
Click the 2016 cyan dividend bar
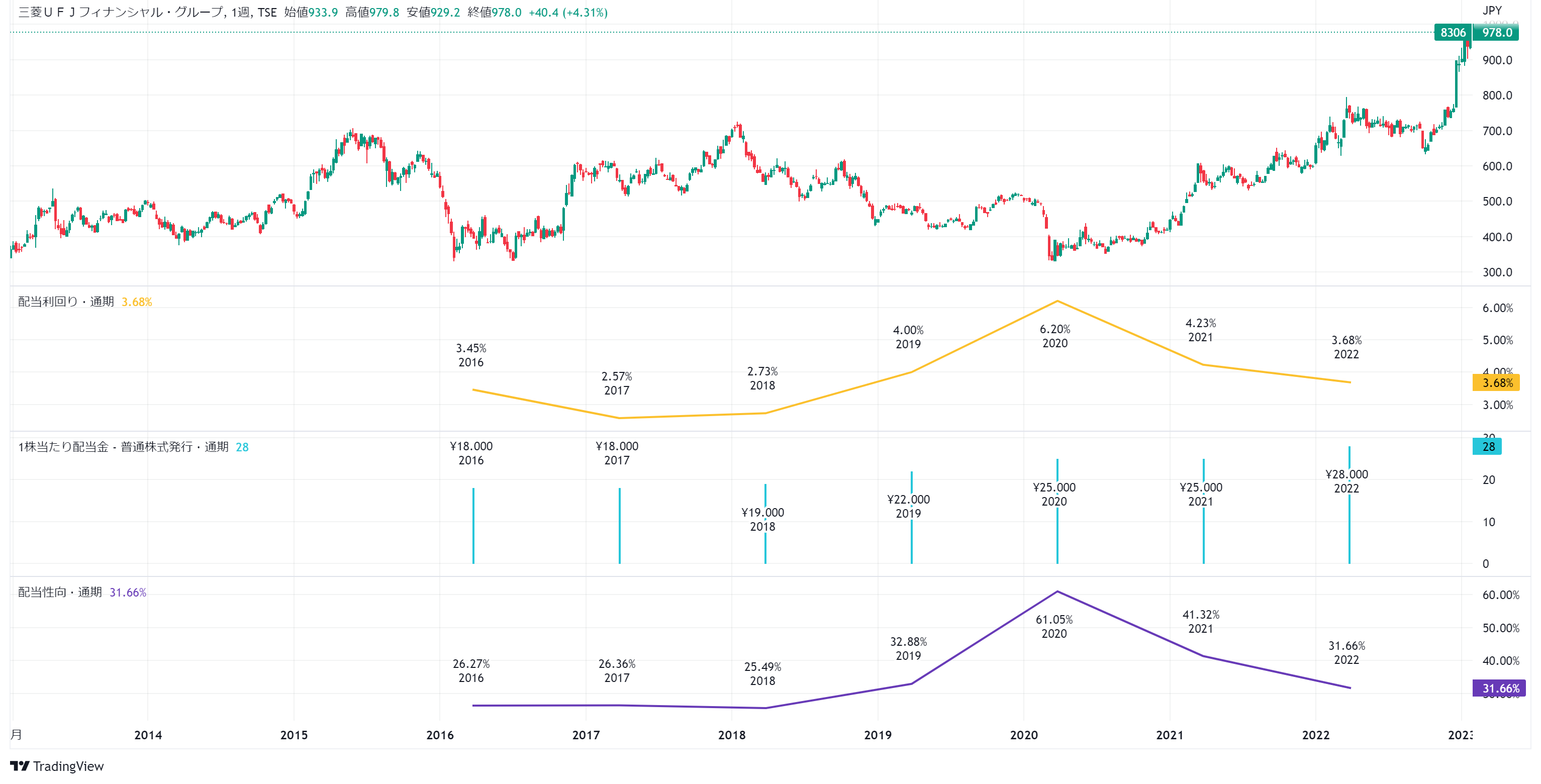[473, 526]
